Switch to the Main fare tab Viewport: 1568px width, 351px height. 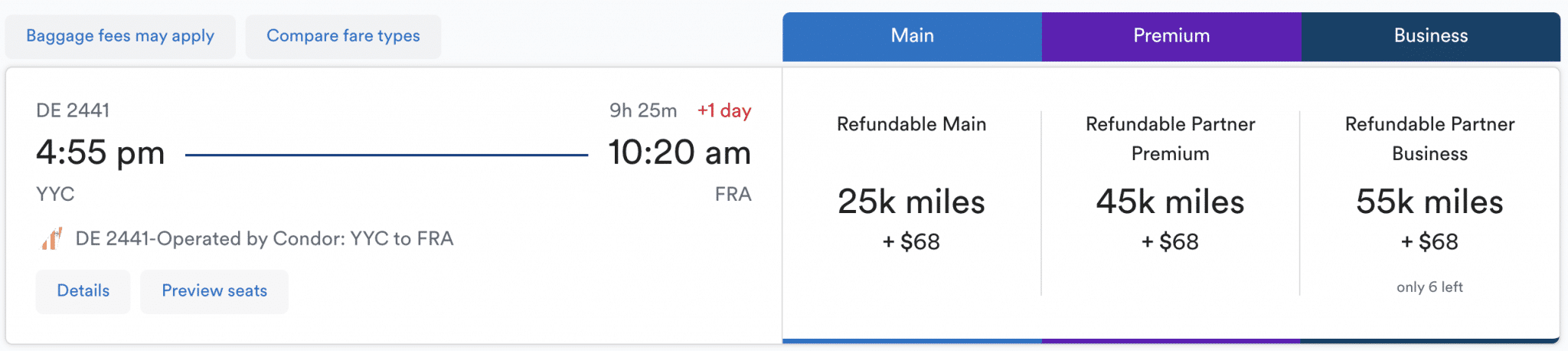[x=912, y=36]
